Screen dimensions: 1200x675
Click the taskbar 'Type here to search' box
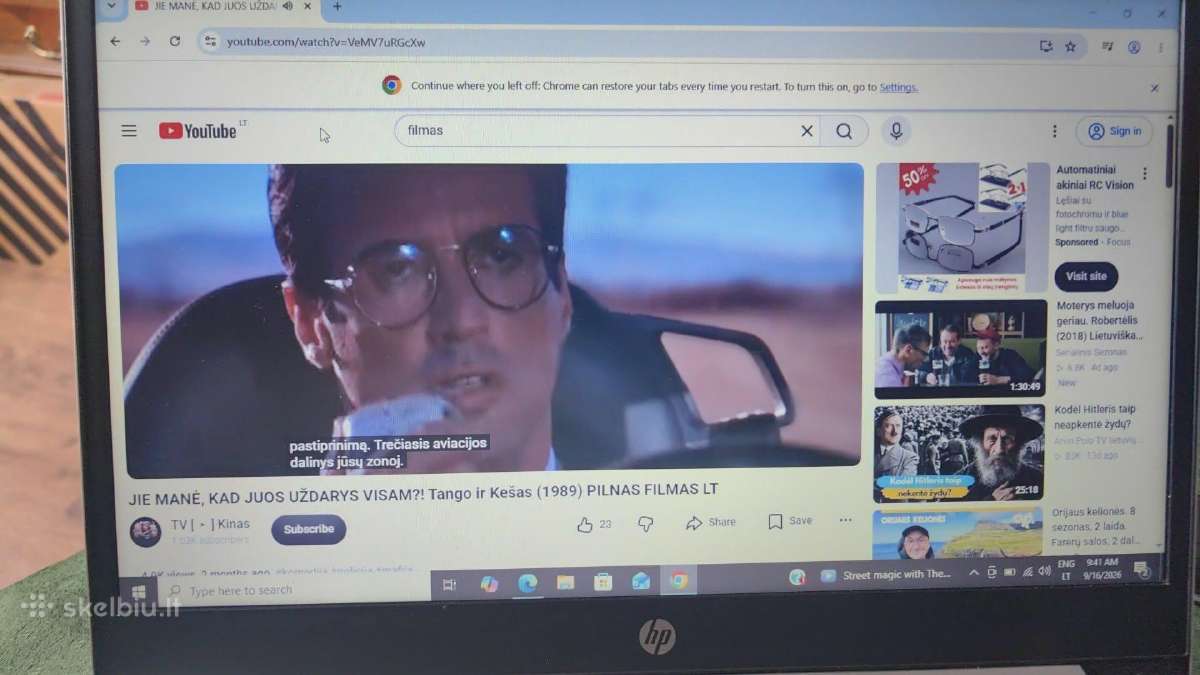pos(295,591)
